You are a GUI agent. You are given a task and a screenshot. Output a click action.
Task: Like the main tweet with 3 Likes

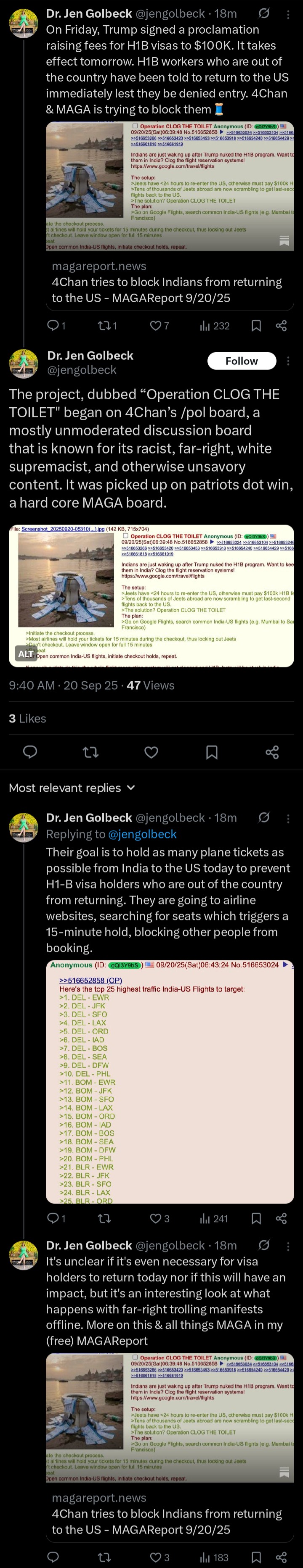tap(151, 752)
